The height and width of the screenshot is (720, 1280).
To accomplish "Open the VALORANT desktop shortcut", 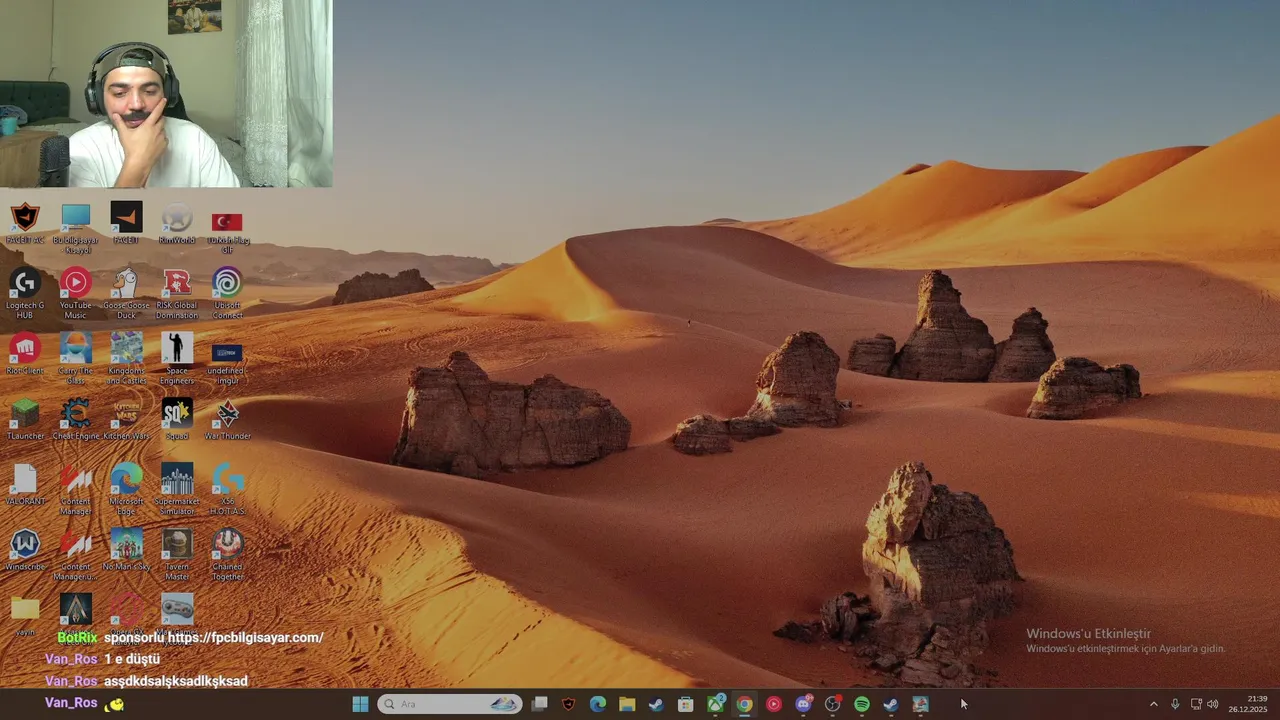I will pos(25,484).
